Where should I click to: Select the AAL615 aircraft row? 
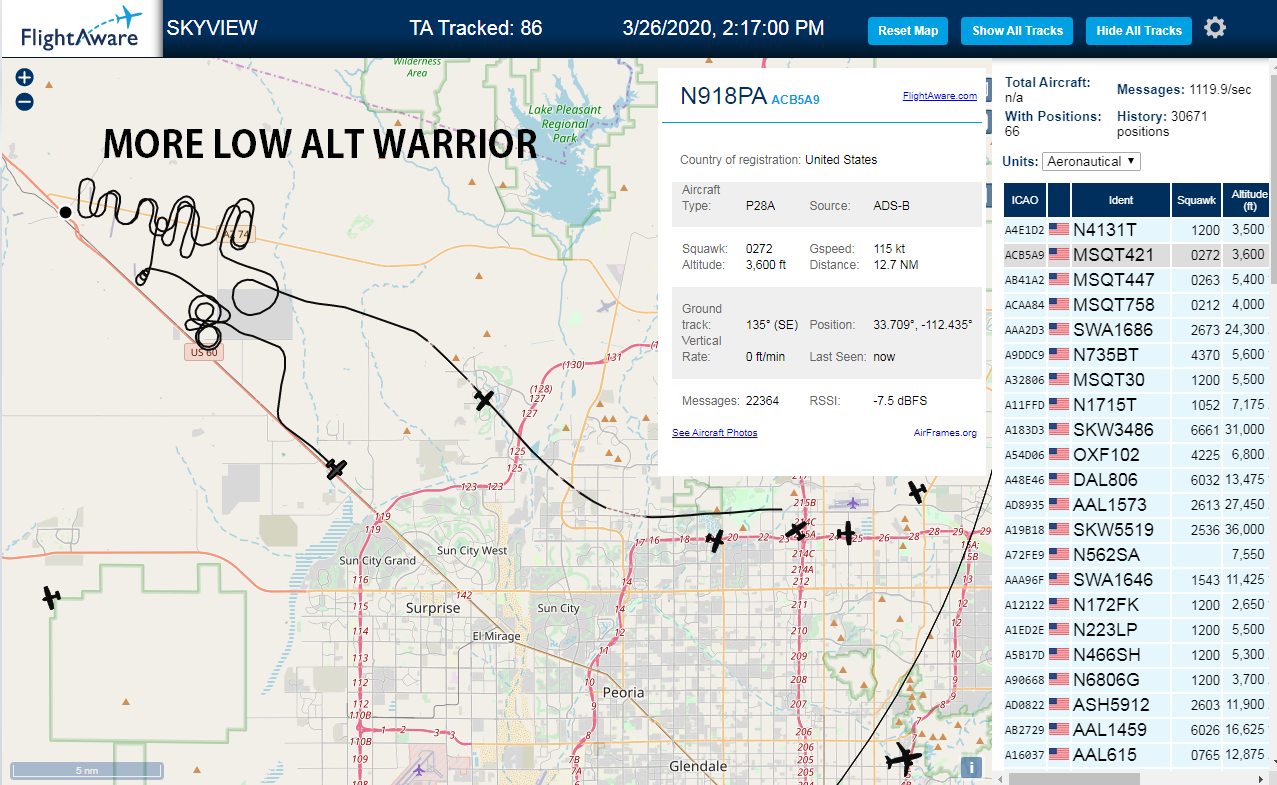pyautogui.click(x=1137, y=755)
